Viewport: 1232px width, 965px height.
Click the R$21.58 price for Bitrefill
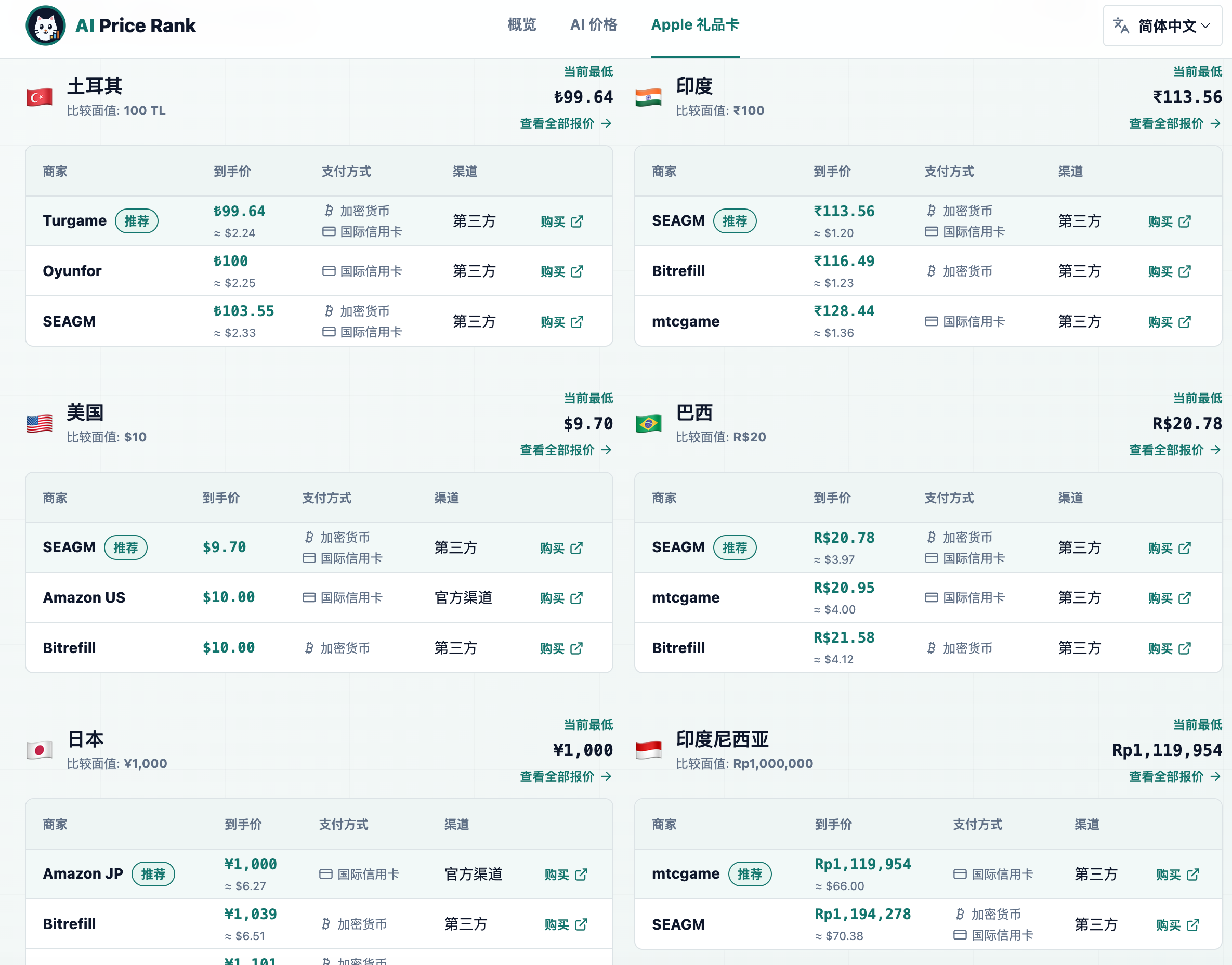pos(844,638)
